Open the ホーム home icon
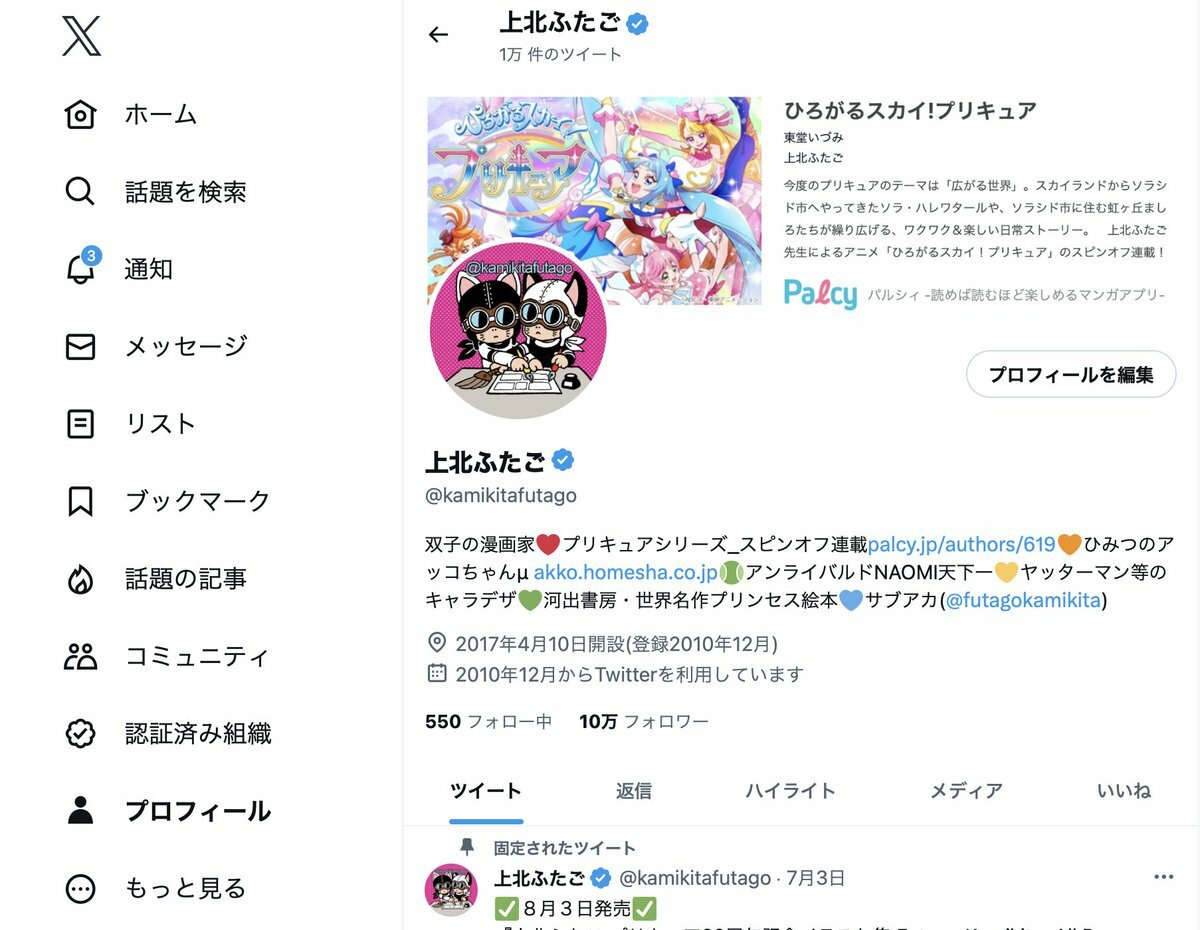 (x=80, y=114)
